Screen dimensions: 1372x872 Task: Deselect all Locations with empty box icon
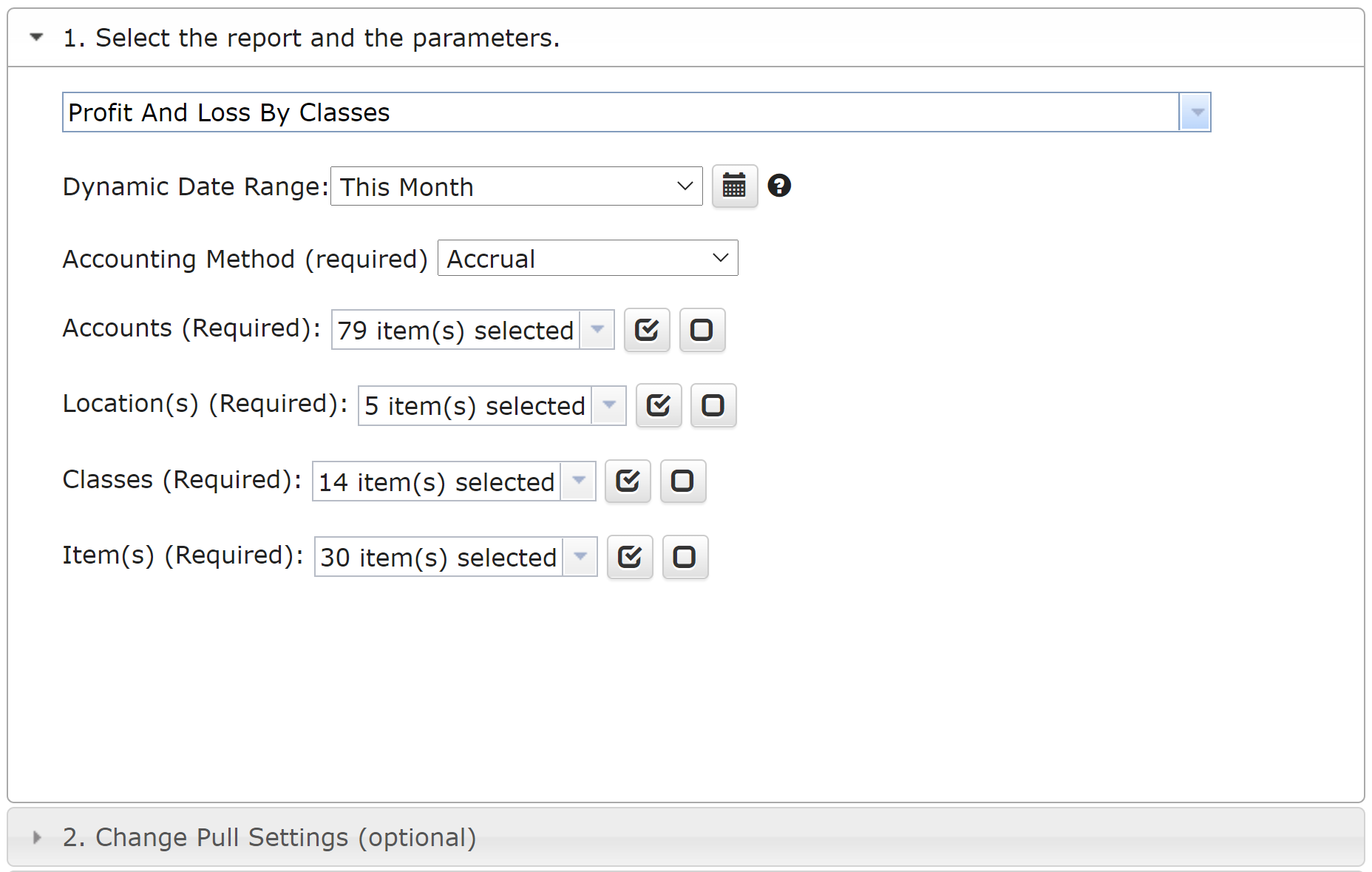713,405
